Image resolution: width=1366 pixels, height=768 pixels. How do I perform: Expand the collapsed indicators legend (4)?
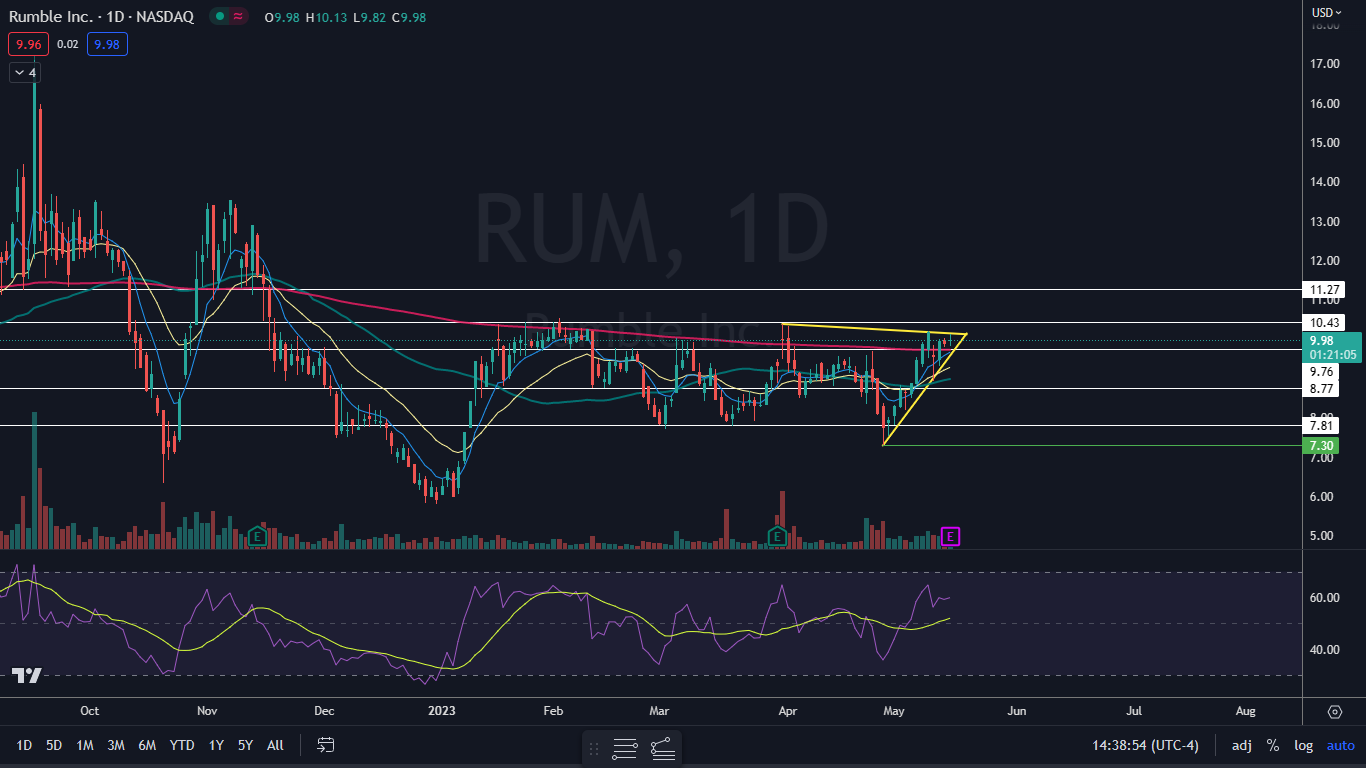pos(24,73)
